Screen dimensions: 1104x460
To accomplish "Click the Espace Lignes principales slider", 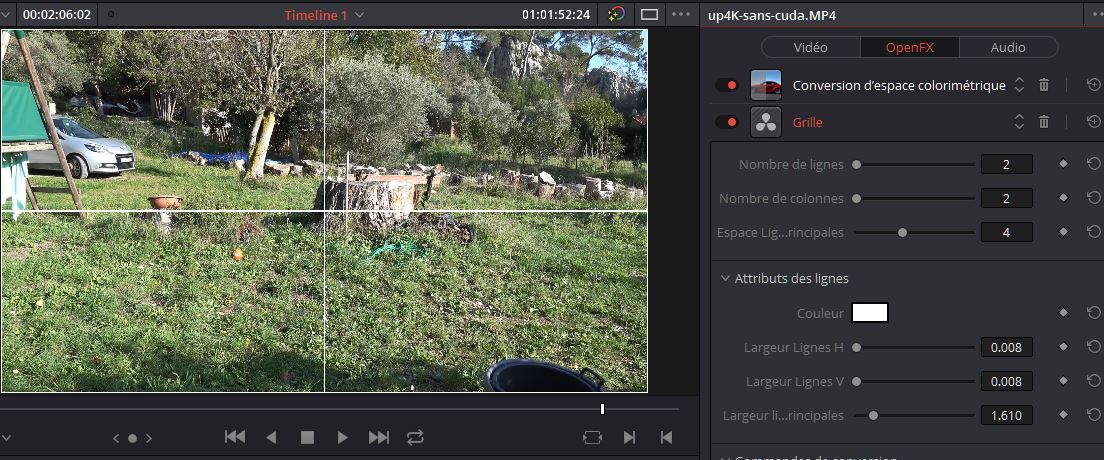I will click(x=915, y=232).
